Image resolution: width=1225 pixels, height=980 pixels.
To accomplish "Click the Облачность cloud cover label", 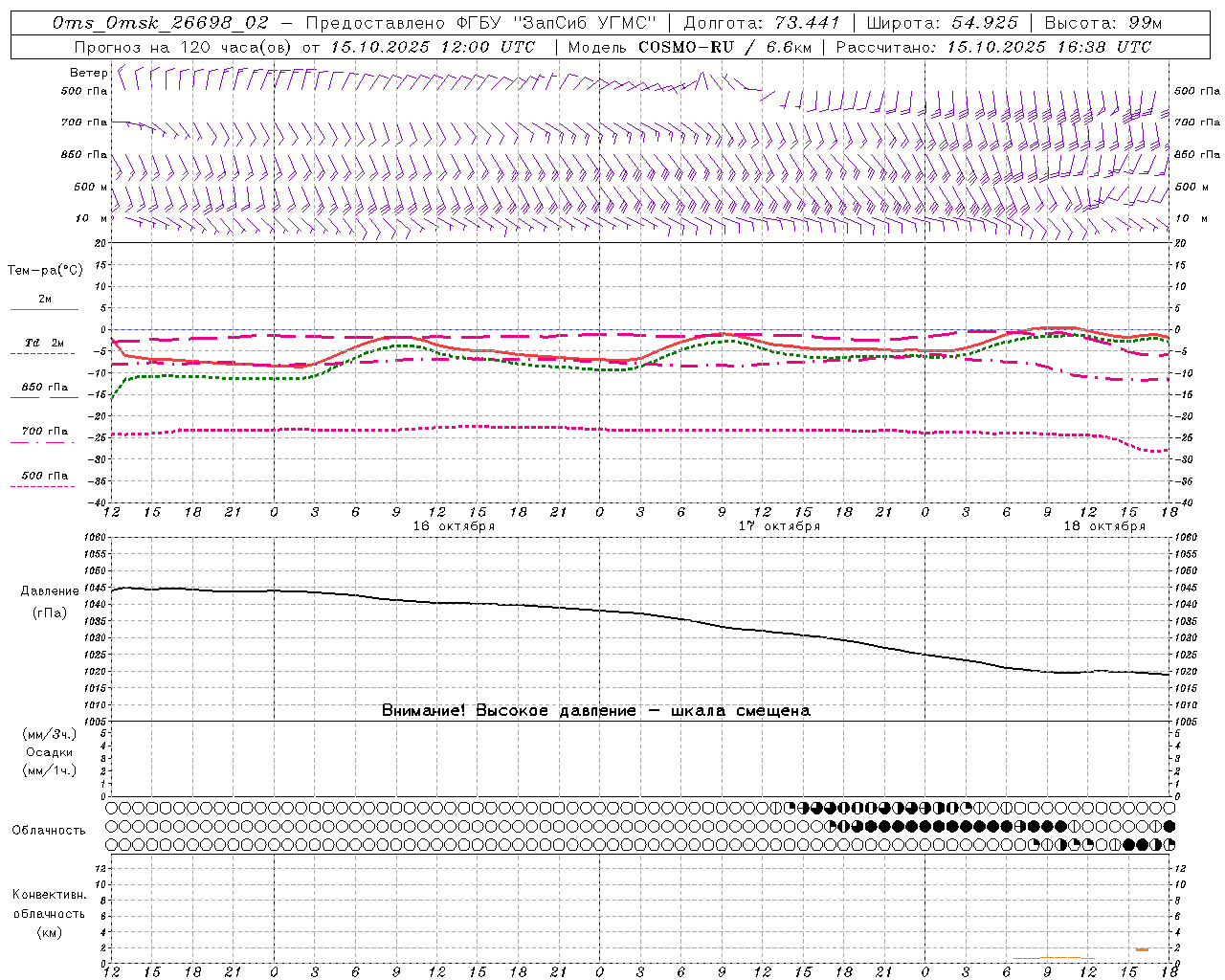I will (49, 830).
